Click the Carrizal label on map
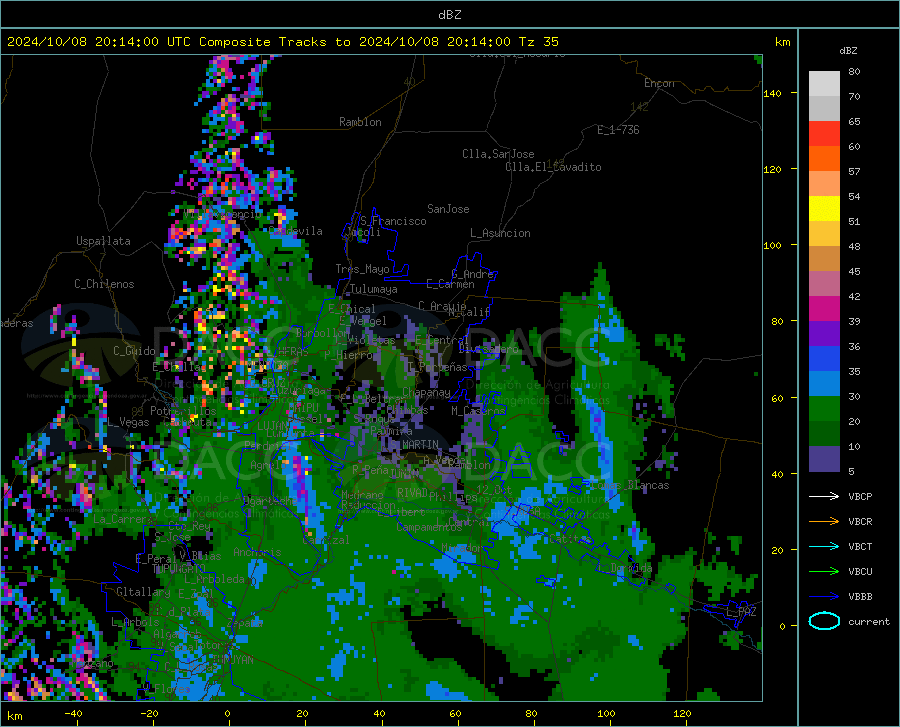Viewport: 900px width, 727px height. 325,540
